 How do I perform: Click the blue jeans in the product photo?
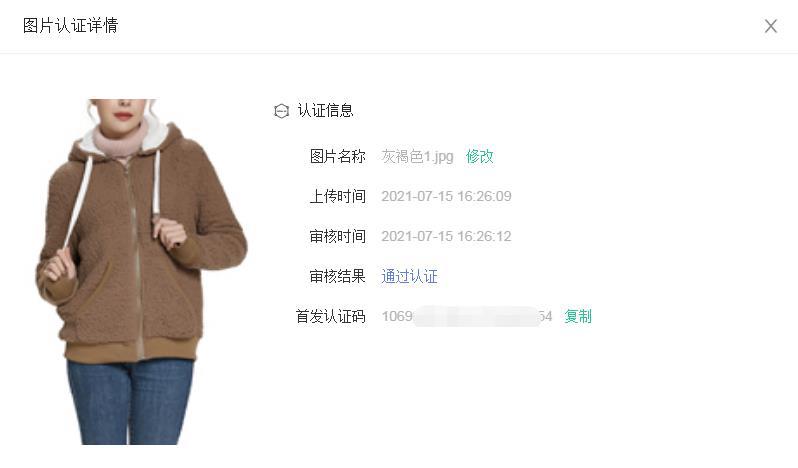[x=130, y=402]
